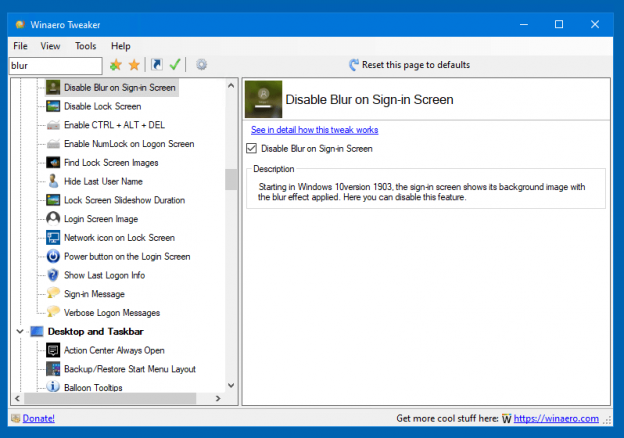This screenshot has width=624, height=438.
Task: Click the Show Last Logon Info shield icon
Action: coord(54,275)
